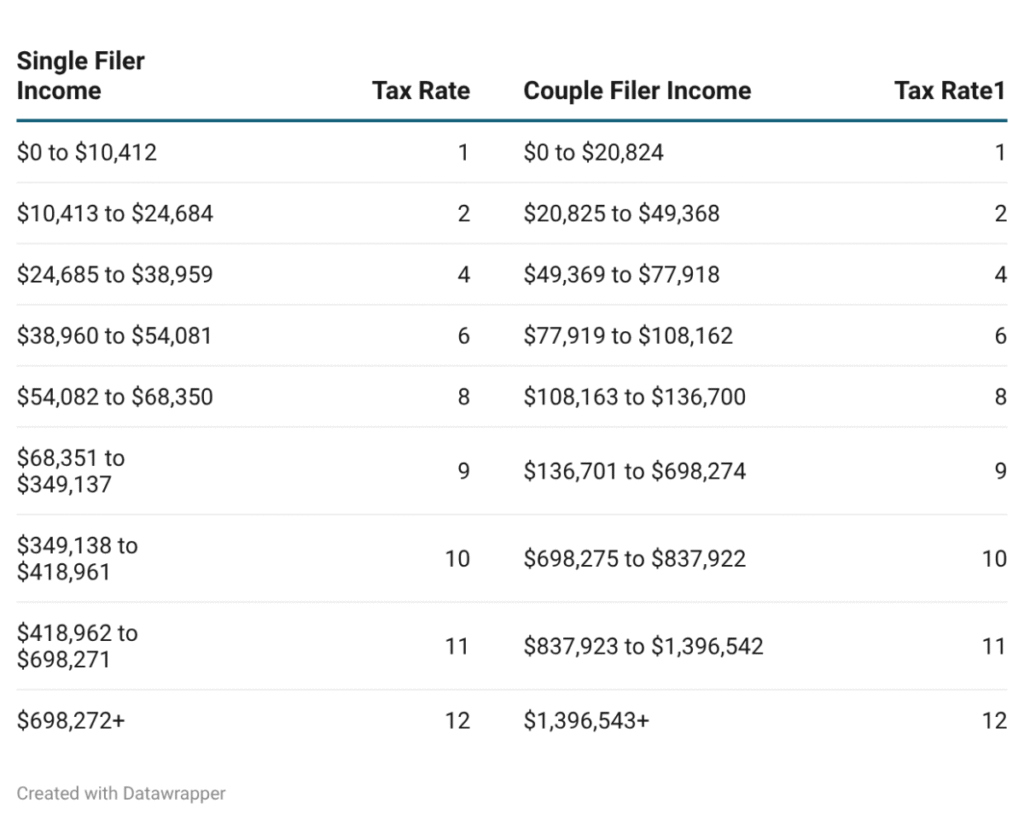The height and width of the screenshot is (821, 1024).
Task: Select the "$0 to $10,412" cell
Action: point(87,153)
